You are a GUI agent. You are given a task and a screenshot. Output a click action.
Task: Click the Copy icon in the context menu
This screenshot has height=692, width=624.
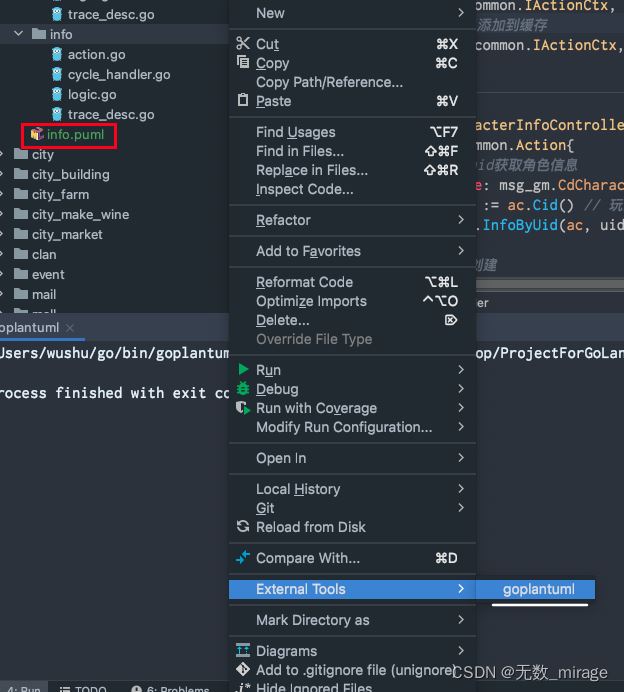[243, 62]
